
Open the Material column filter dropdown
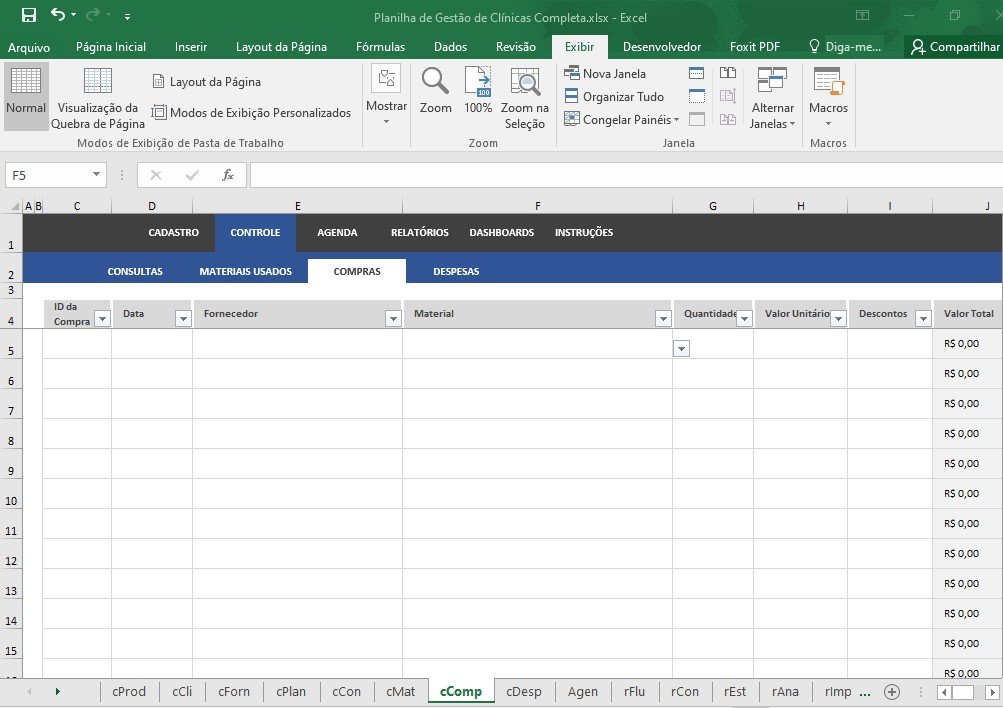tap(662, 318)
